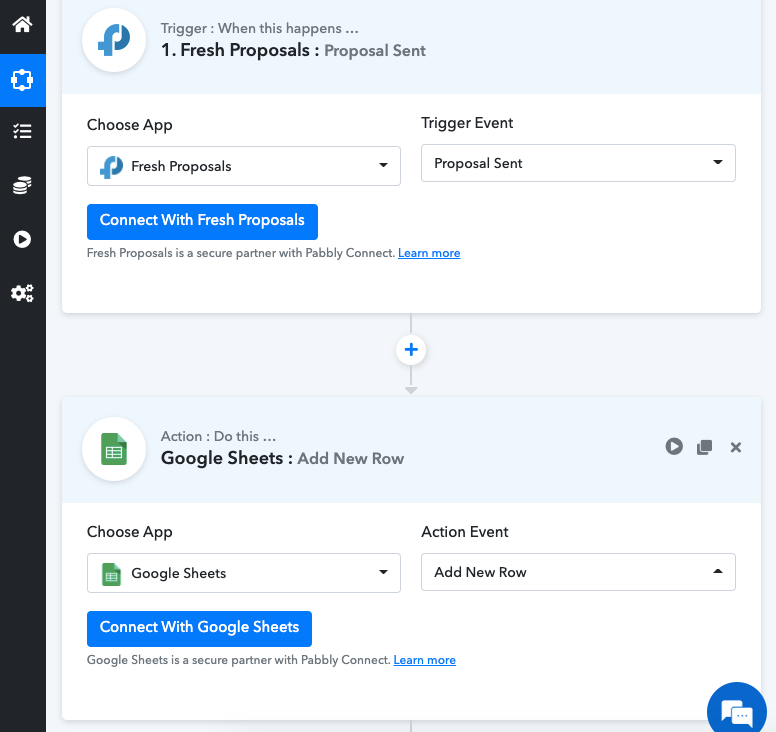This screenshot has height=732, width=776.
Task: Click the Action Event label
Action: click(x=465, y=532)
